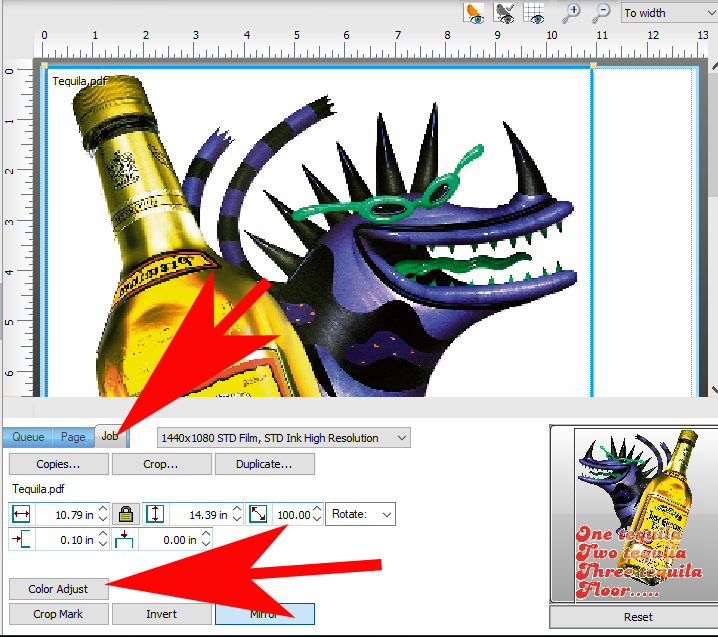Click the color preview bird-eye icon
Screen dimensions: 718x637
pyautogui.click(x=474, y=13)
